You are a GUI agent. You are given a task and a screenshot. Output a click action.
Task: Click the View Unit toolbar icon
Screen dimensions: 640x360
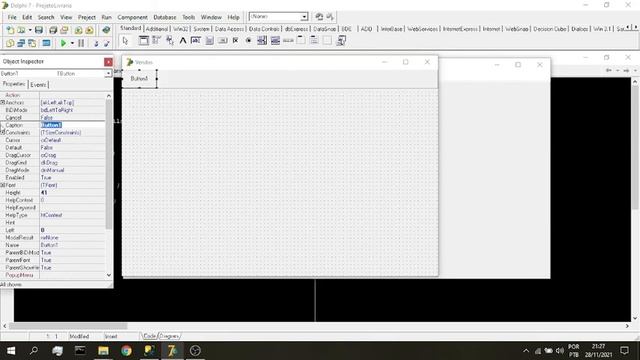coord(10,43)
